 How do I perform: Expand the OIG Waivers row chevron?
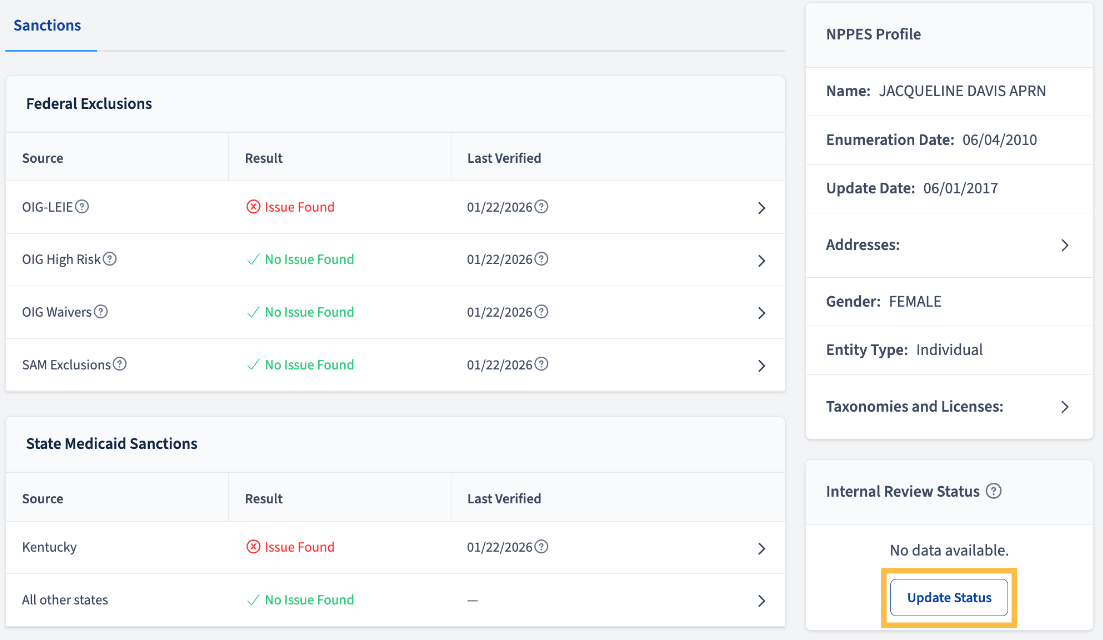click(761, 313)
